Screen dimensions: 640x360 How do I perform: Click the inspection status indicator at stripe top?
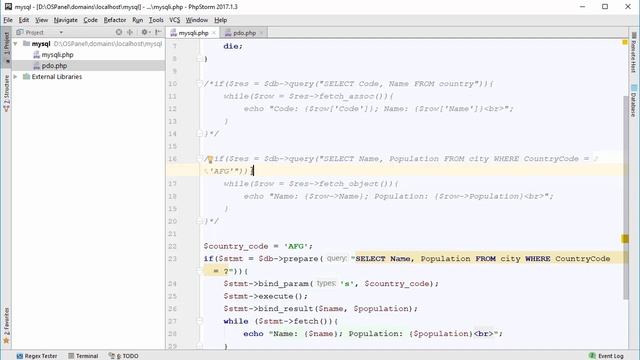click(x=625, y=42)
